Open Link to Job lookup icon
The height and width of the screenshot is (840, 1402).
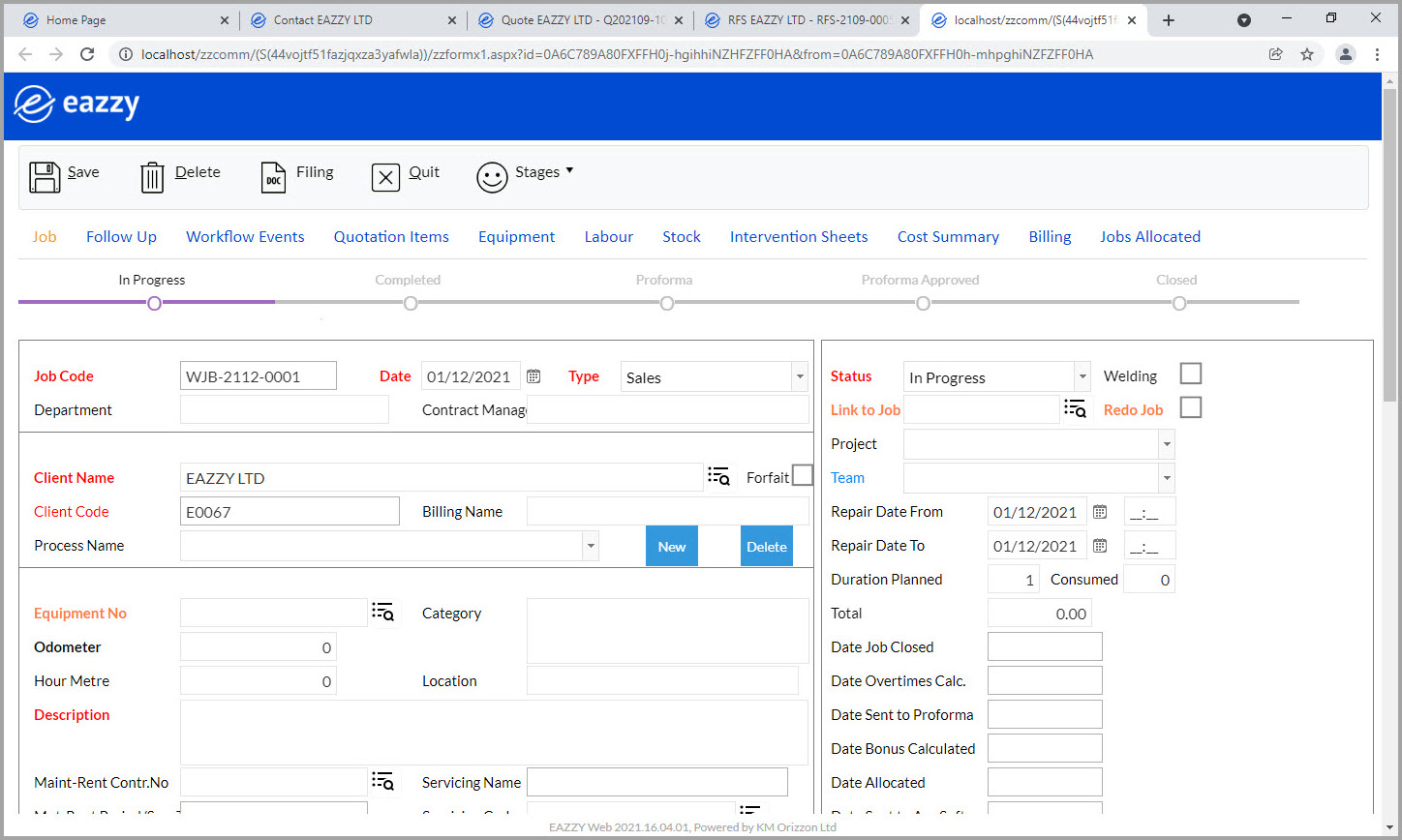pos(1075,408)
